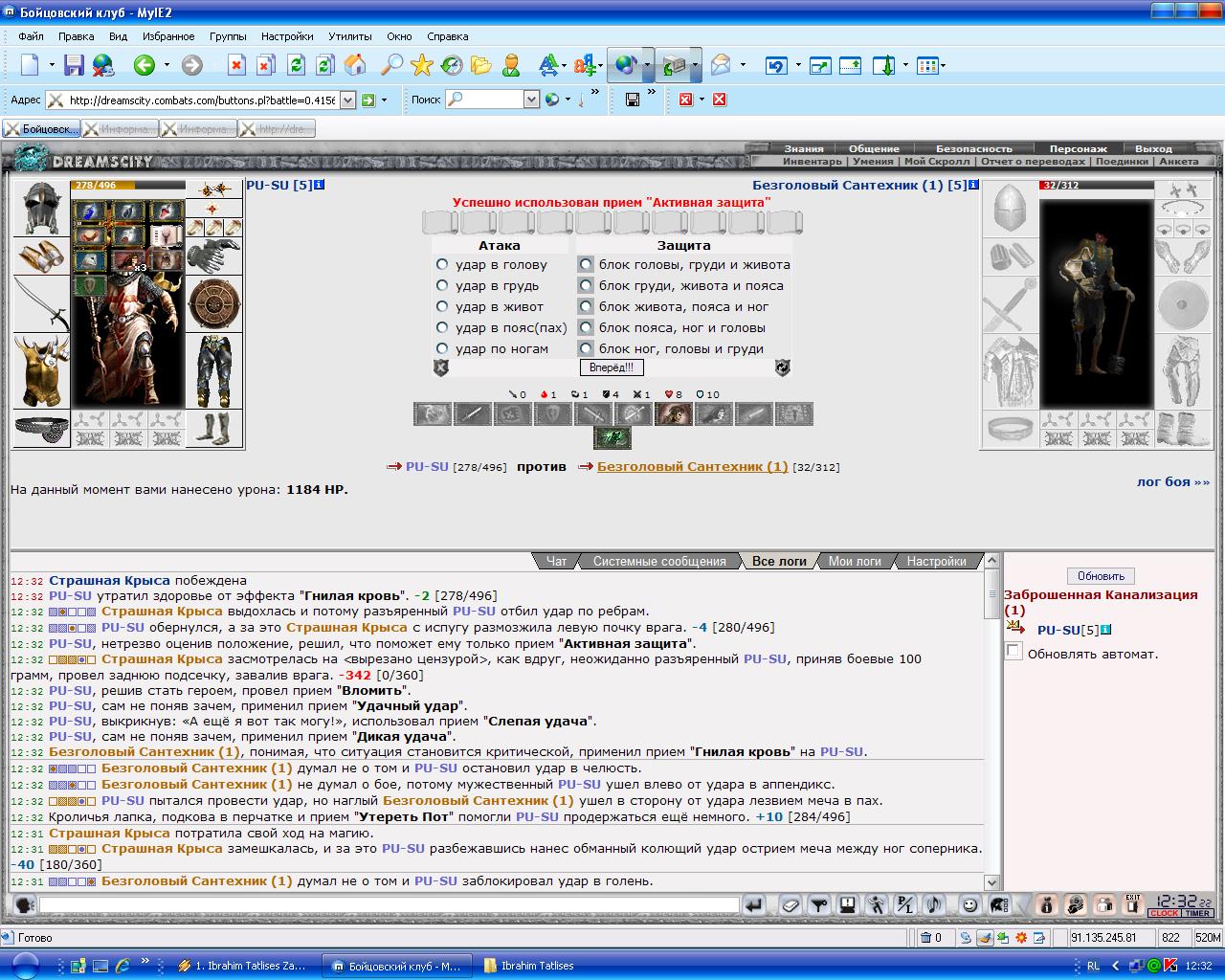Open the Поиск search box dropdown

(x=531, y=100)
